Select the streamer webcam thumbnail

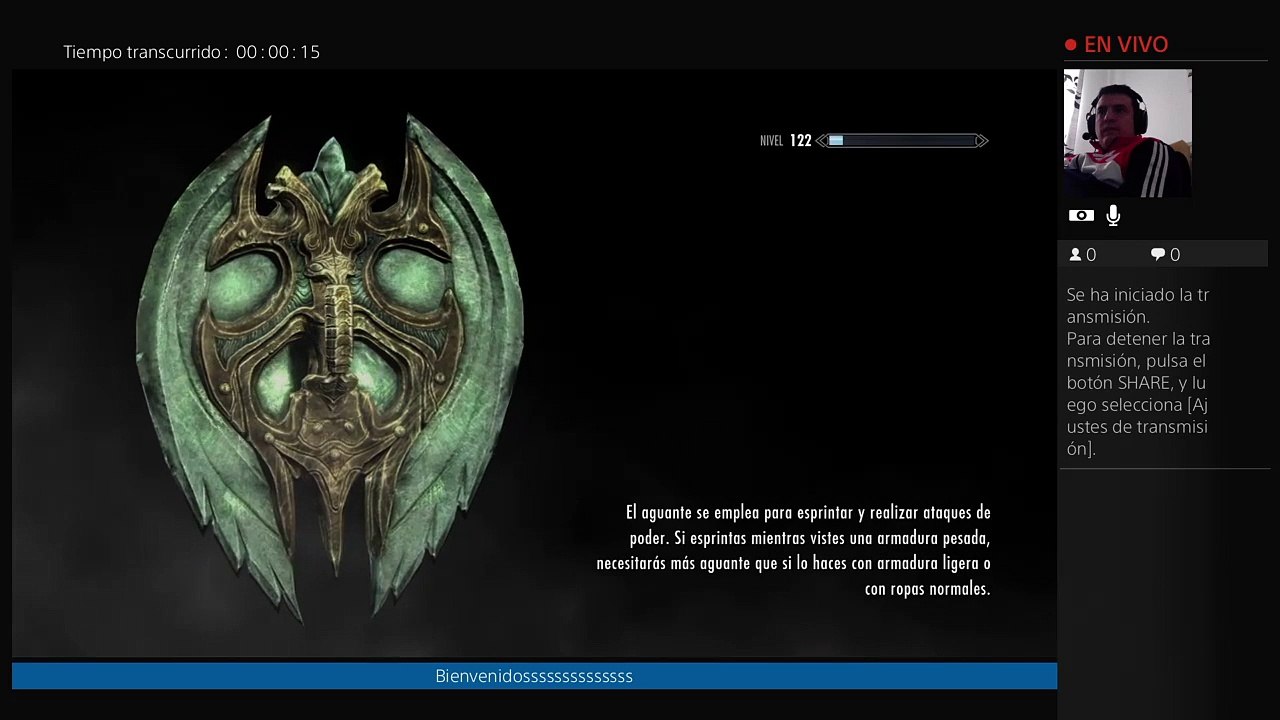(x=1127, y=133)
